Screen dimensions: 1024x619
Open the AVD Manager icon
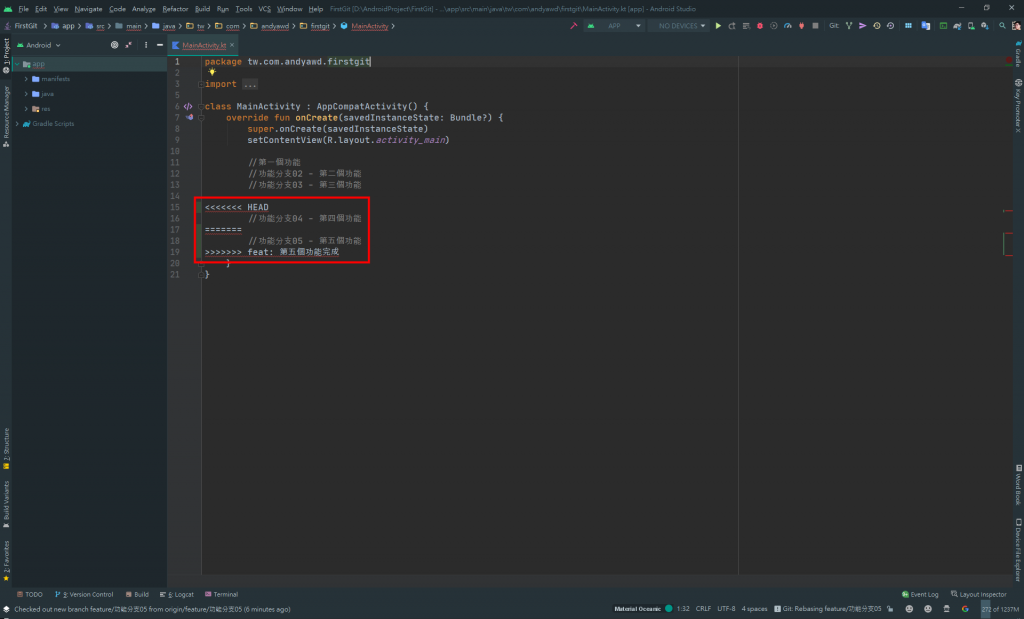pos(970,26)
